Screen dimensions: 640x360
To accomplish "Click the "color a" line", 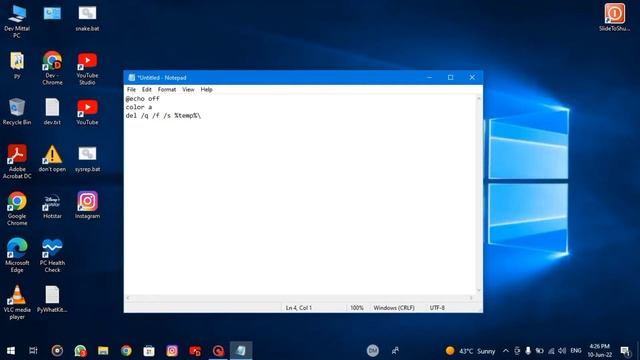I will (139, 107).
